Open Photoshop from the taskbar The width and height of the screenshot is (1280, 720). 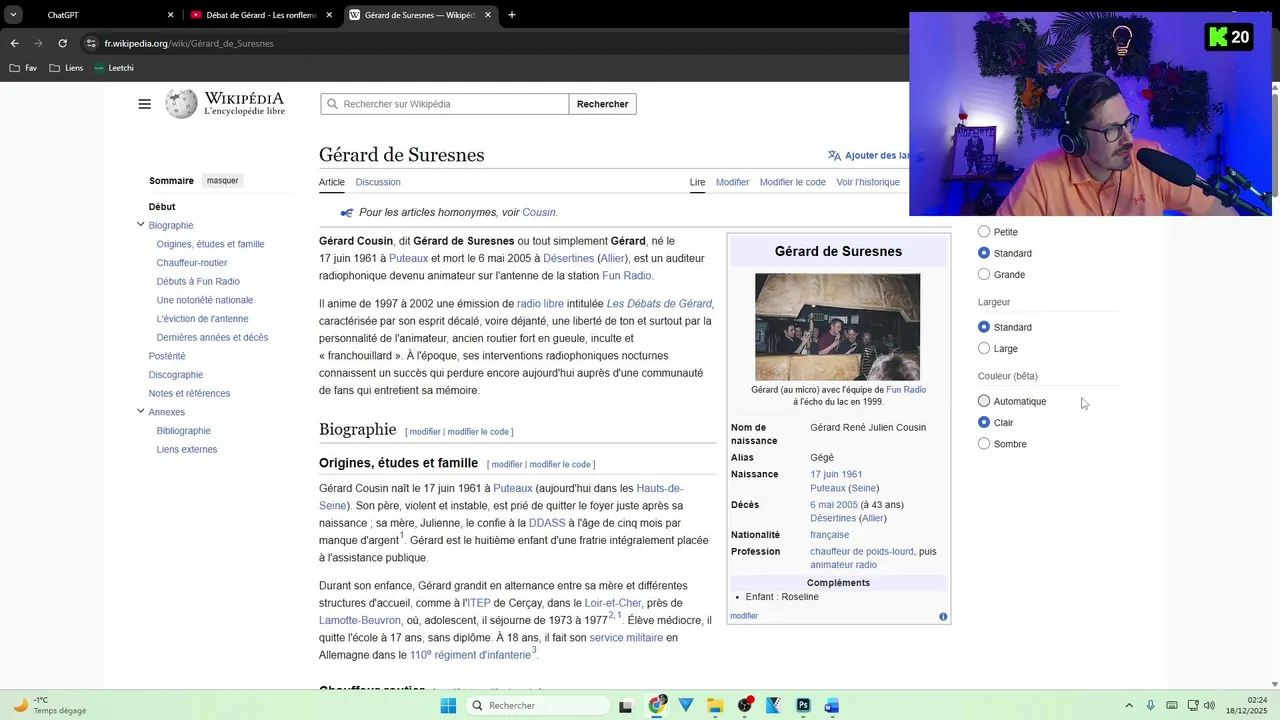803,705
